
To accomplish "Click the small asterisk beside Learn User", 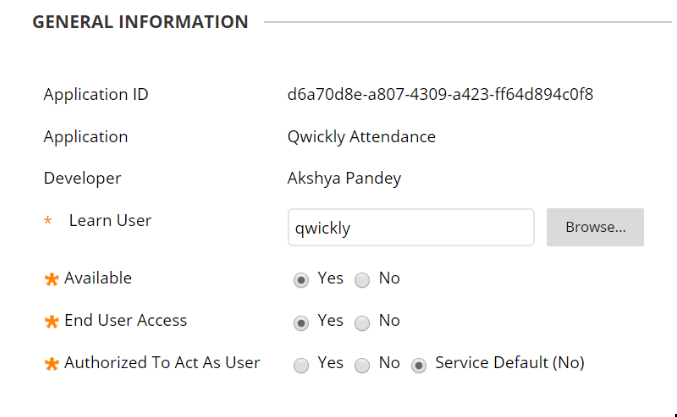I will coord(48,221).
